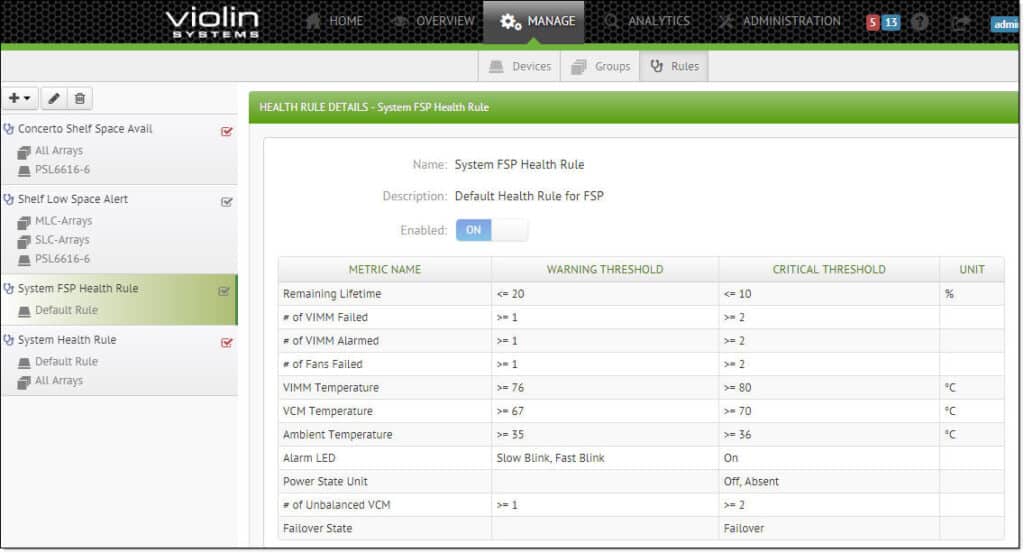The width and height of the screenshot is (1024, 553).
Task: Toggle the System FSP Health Rule checkbox
Action: (x=224, y=291)
